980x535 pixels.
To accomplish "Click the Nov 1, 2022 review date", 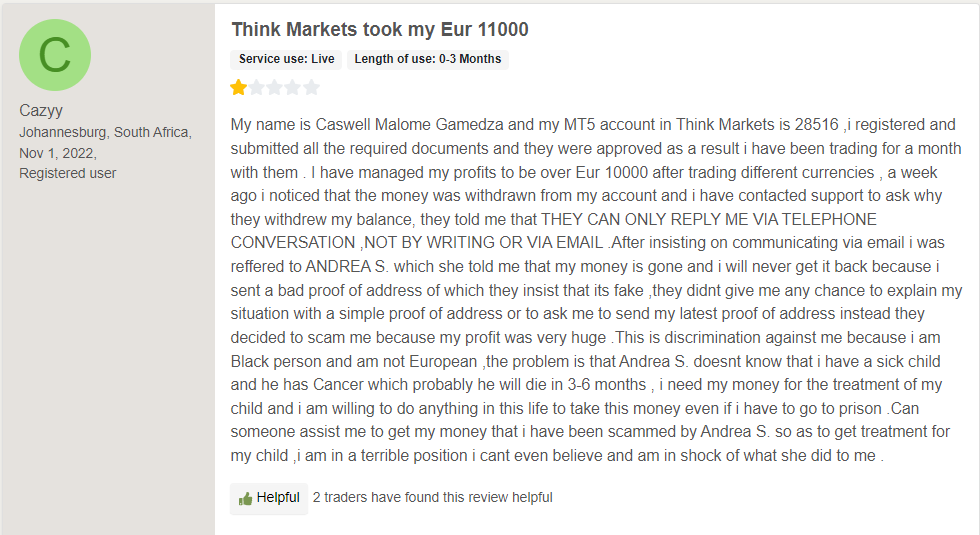I will coord(58,153).
